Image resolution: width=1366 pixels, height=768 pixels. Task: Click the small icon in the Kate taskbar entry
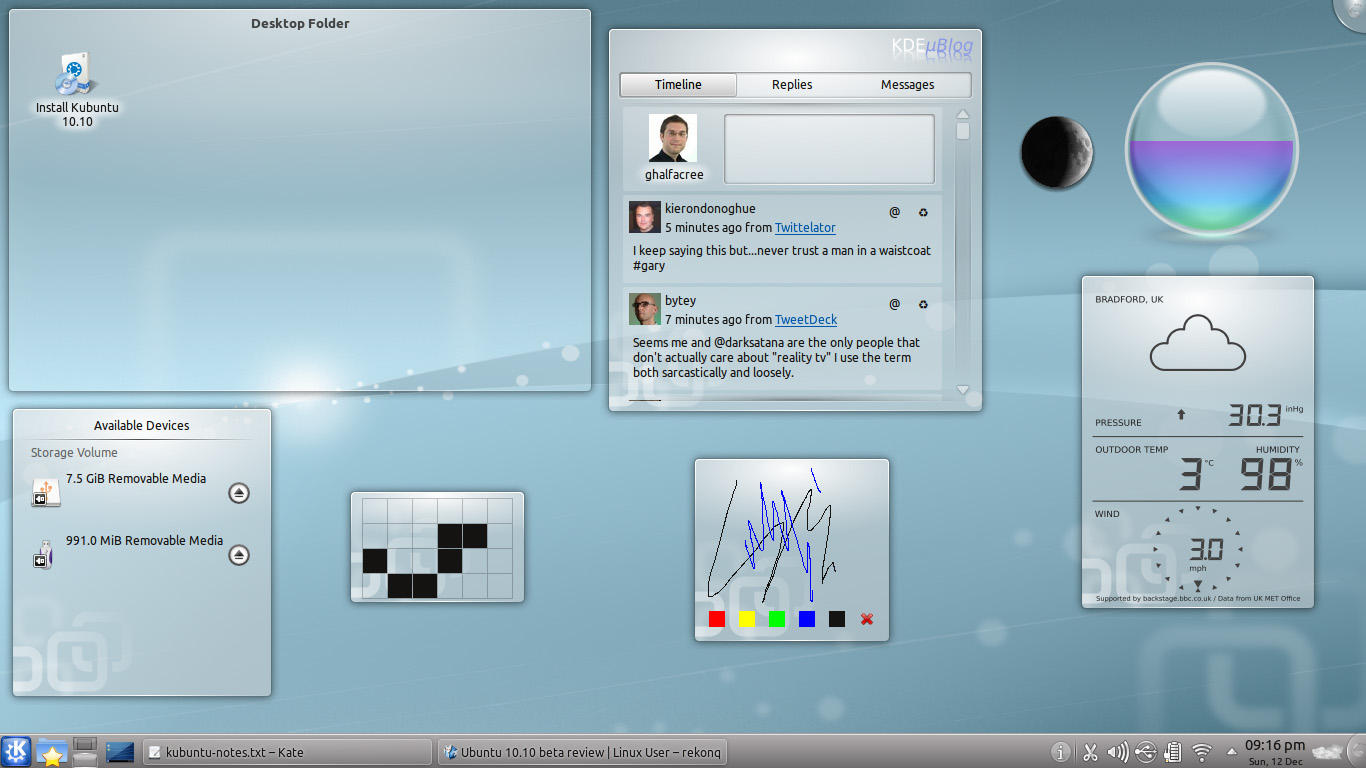(x=155, y=752)
